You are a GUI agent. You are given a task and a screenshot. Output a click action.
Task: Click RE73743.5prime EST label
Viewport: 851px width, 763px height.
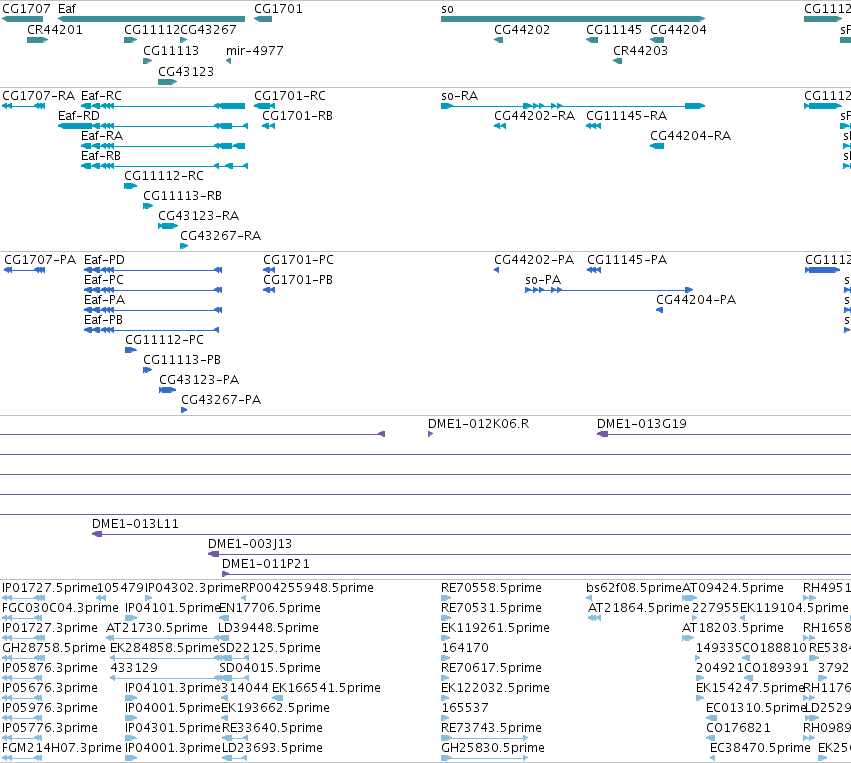[x=492, y=728]
